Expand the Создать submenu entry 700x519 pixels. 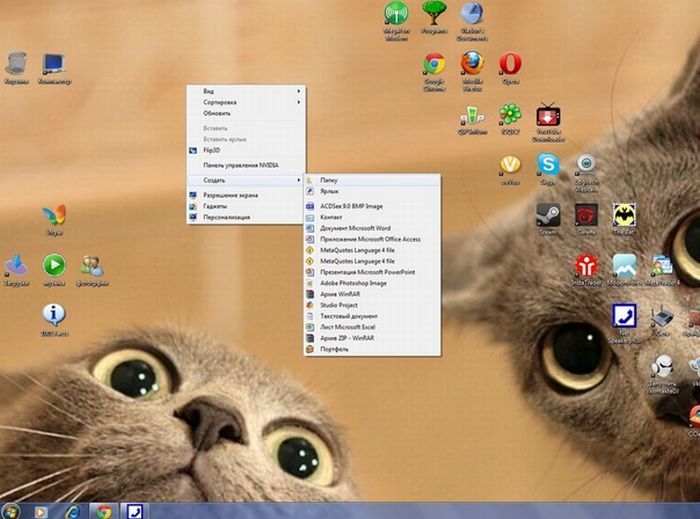point(246,180)
